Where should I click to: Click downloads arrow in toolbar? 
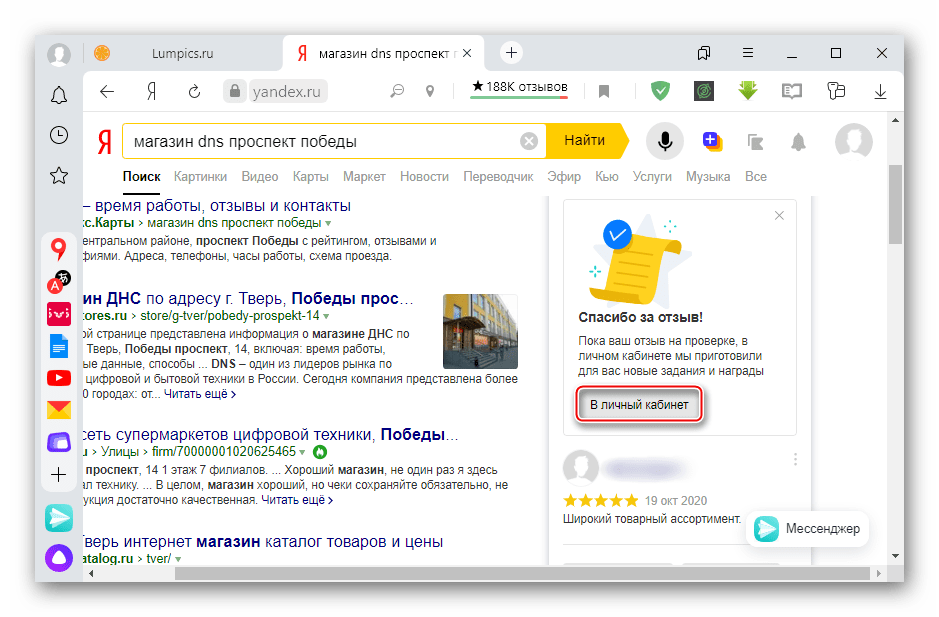880,91
